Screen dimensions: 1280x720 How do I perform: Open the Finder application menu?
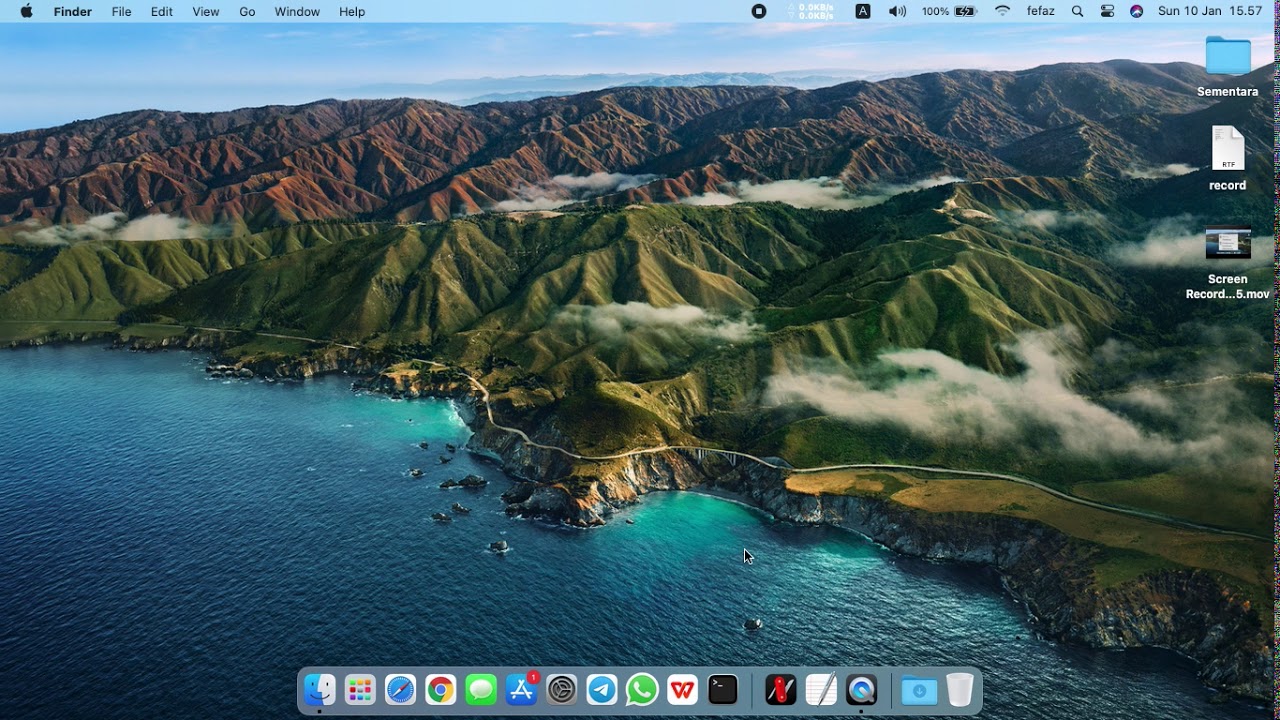click(x=72, y=11)
